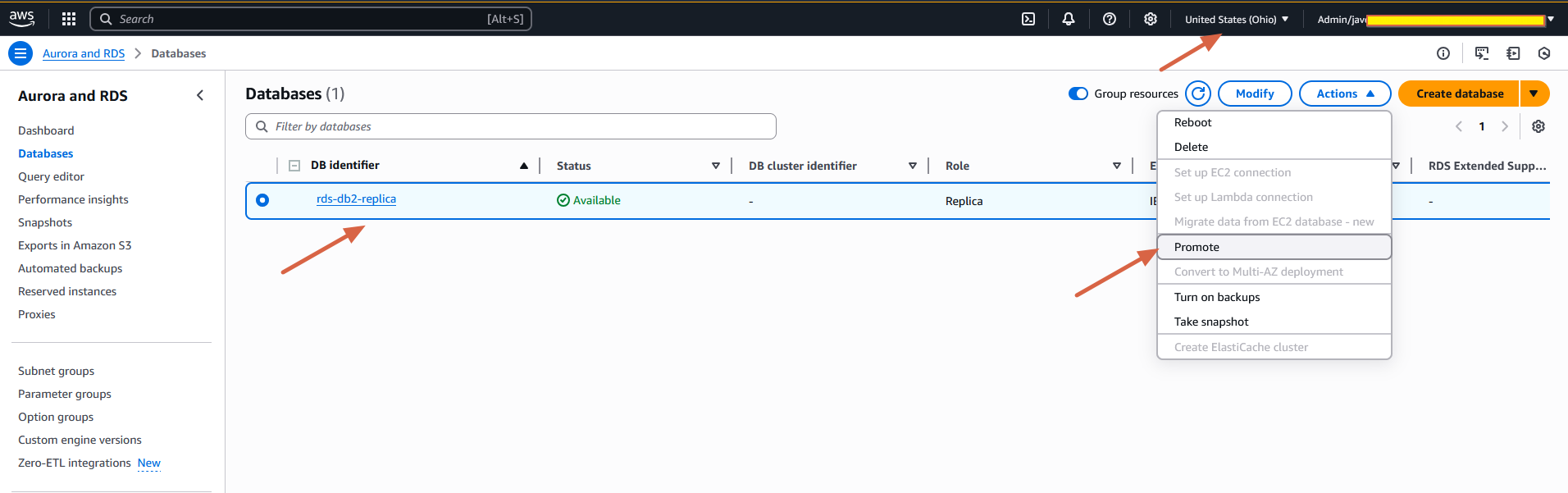Sort by DB cluster identifier arrow

pyautogui.click(x=913, y=166)
